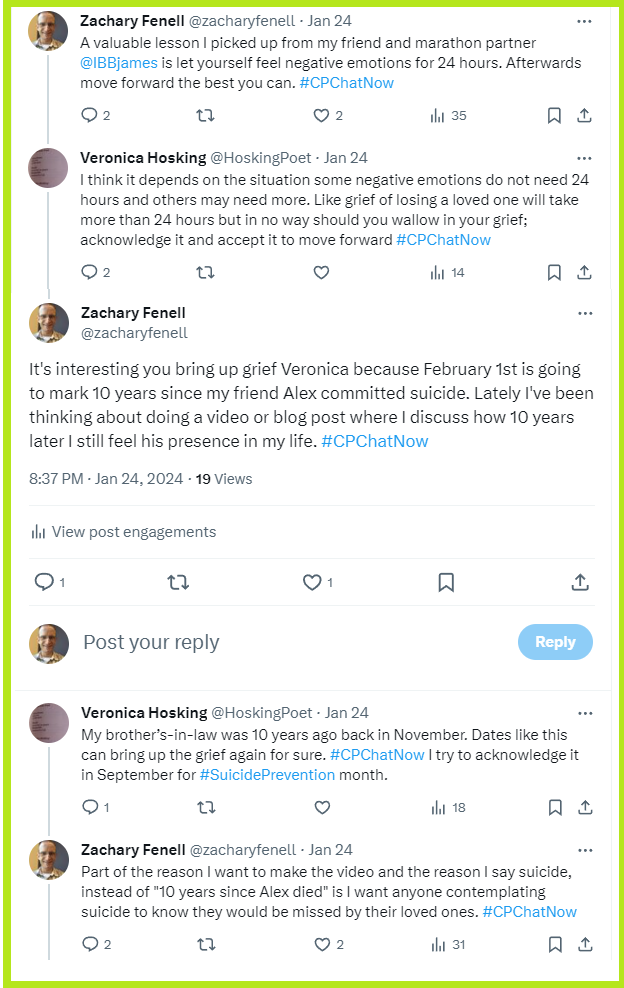The height and width of the screenshot is (988, 624).
Task: Reply to Veronica's brother-in-law post
Action: pyautogui.click(x=89, y=808)
